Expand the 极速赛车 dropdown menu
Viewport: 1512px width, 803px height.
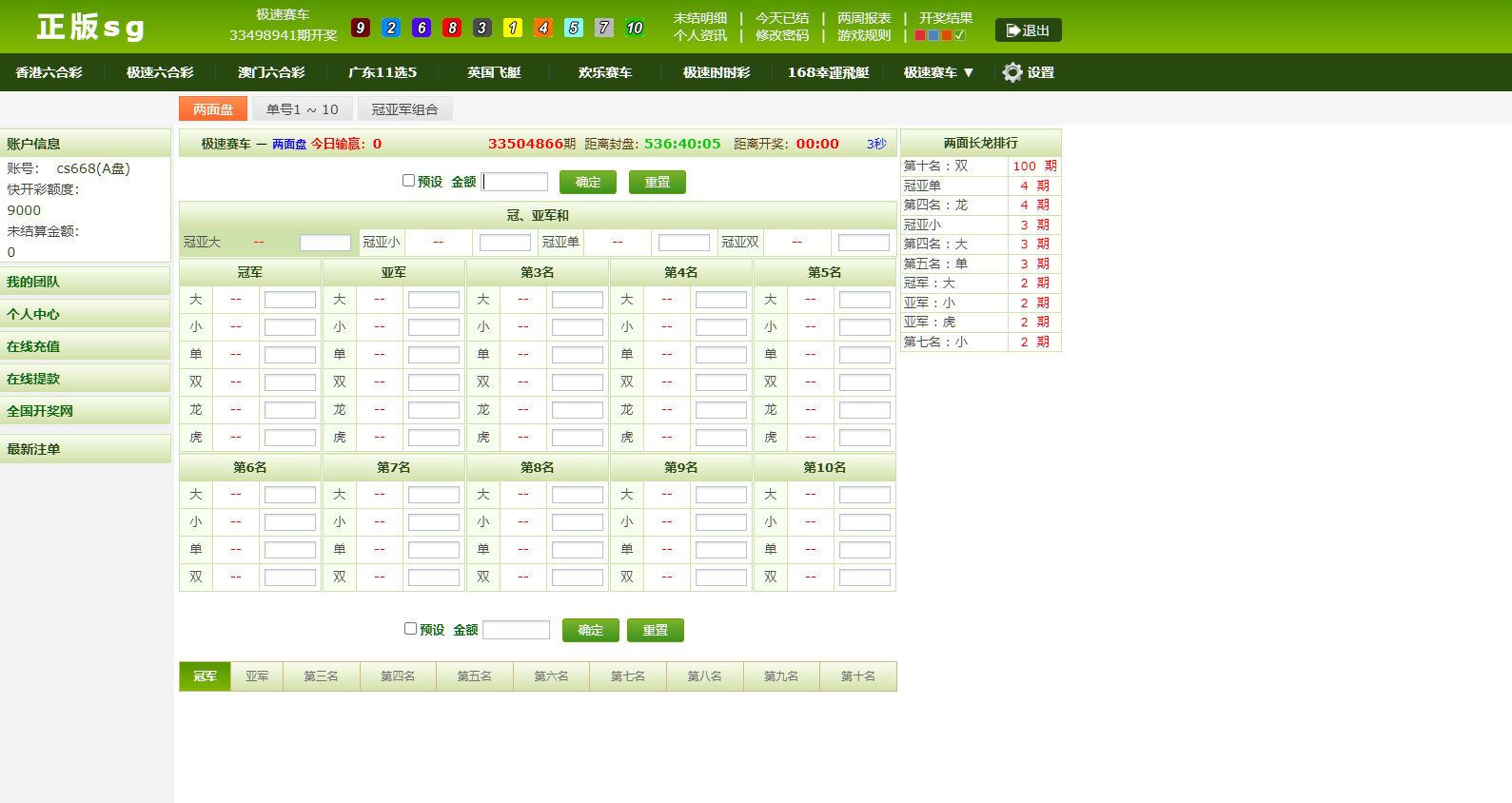pos(938,72)
